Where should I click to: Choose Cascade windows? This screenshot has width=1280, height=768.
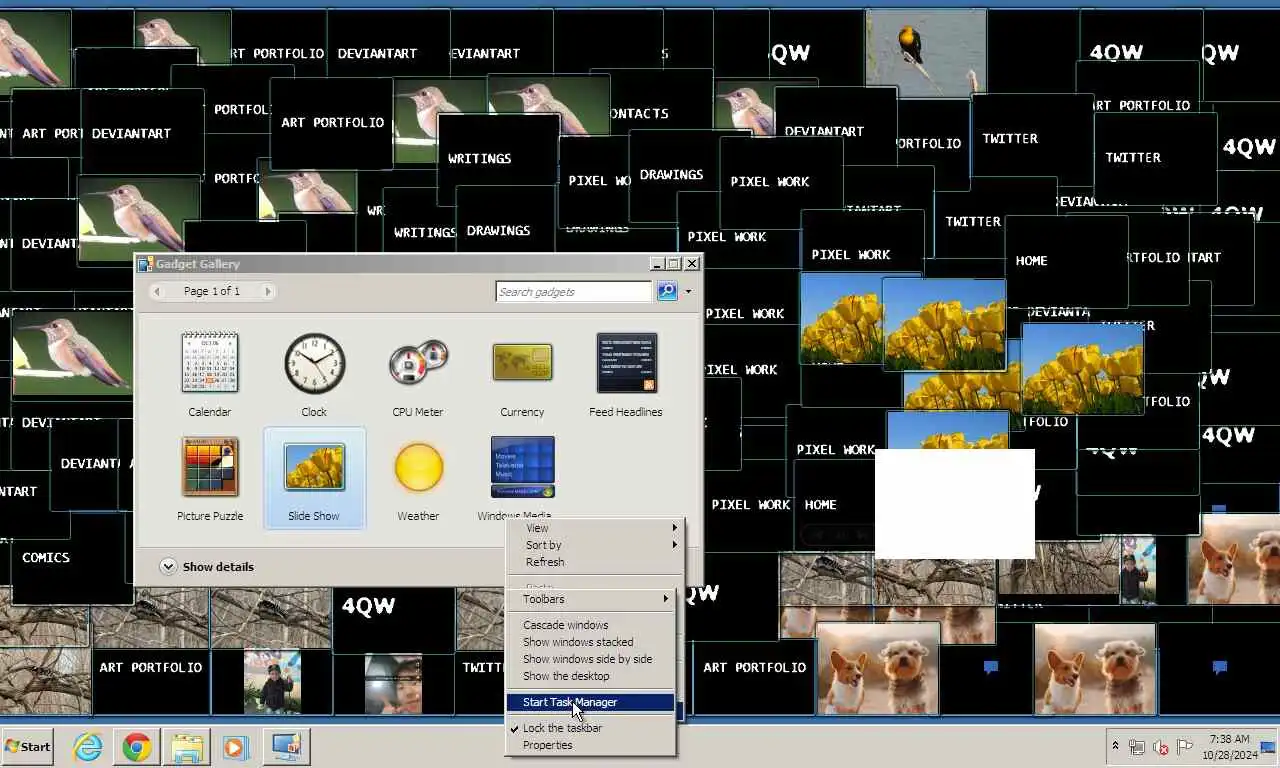591,625
